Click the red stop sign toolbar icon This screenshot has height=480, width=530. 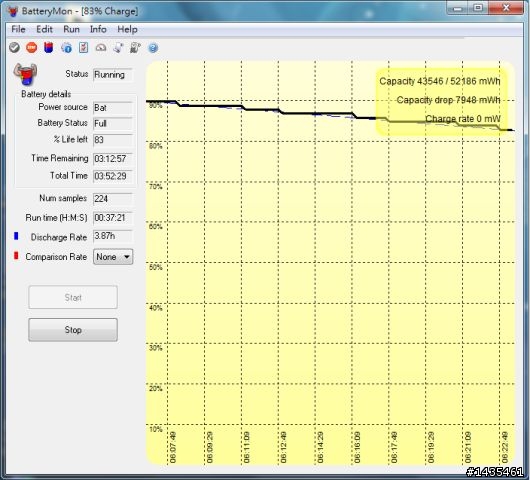point(31,48)
